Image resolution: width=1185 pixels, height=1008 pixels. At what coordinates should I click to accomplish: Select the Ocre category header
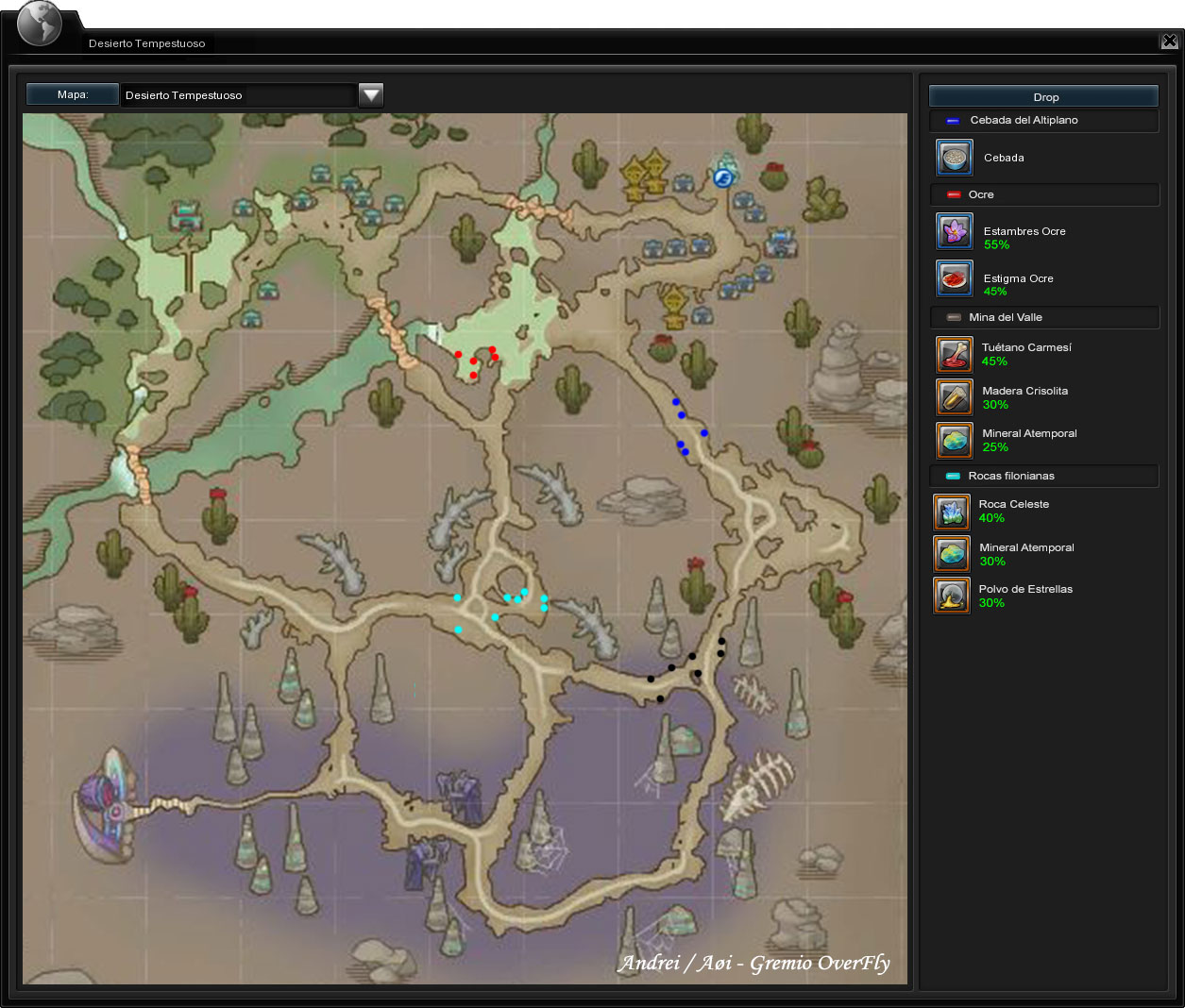[1044, 194]
